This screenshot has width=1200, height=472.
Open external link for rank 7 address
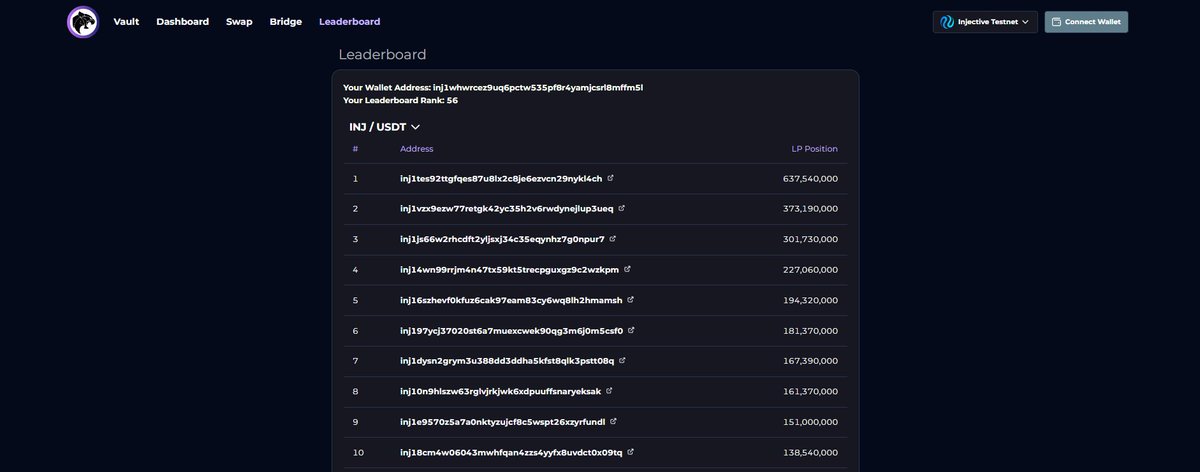tap(623, 360)
